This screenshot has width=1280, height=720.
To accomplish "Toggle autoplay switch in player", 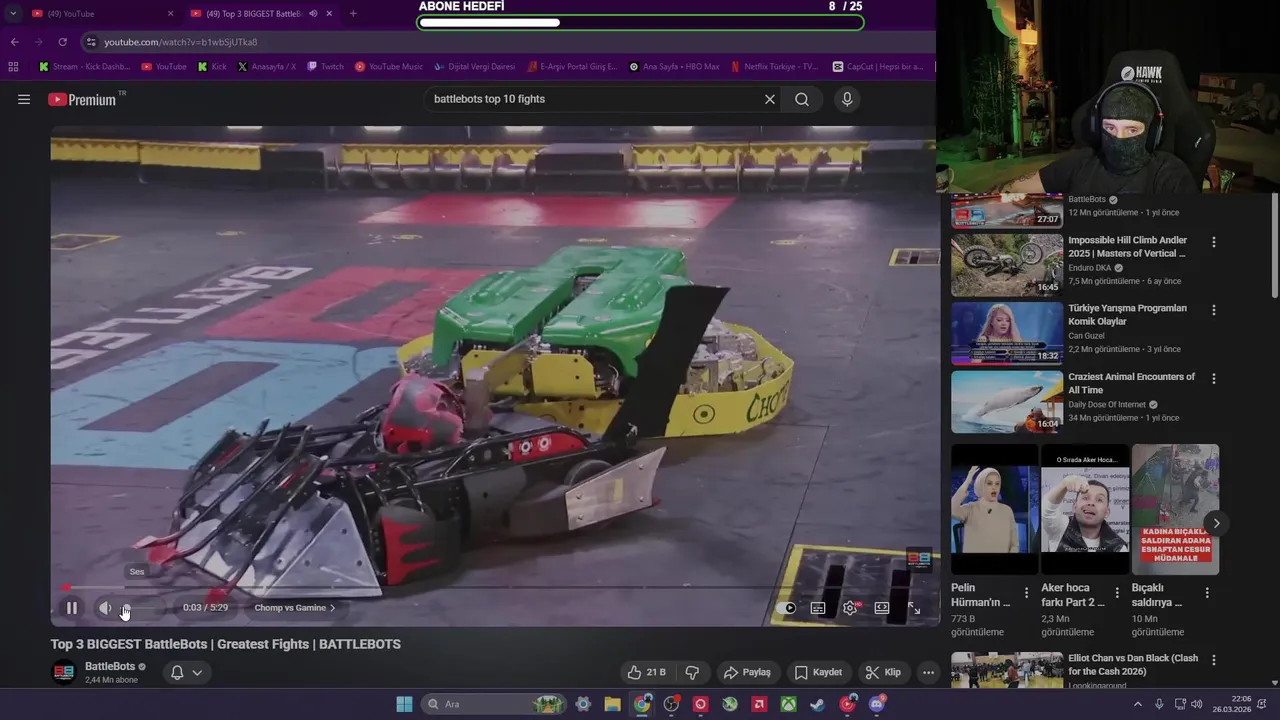I will (787, 608).
